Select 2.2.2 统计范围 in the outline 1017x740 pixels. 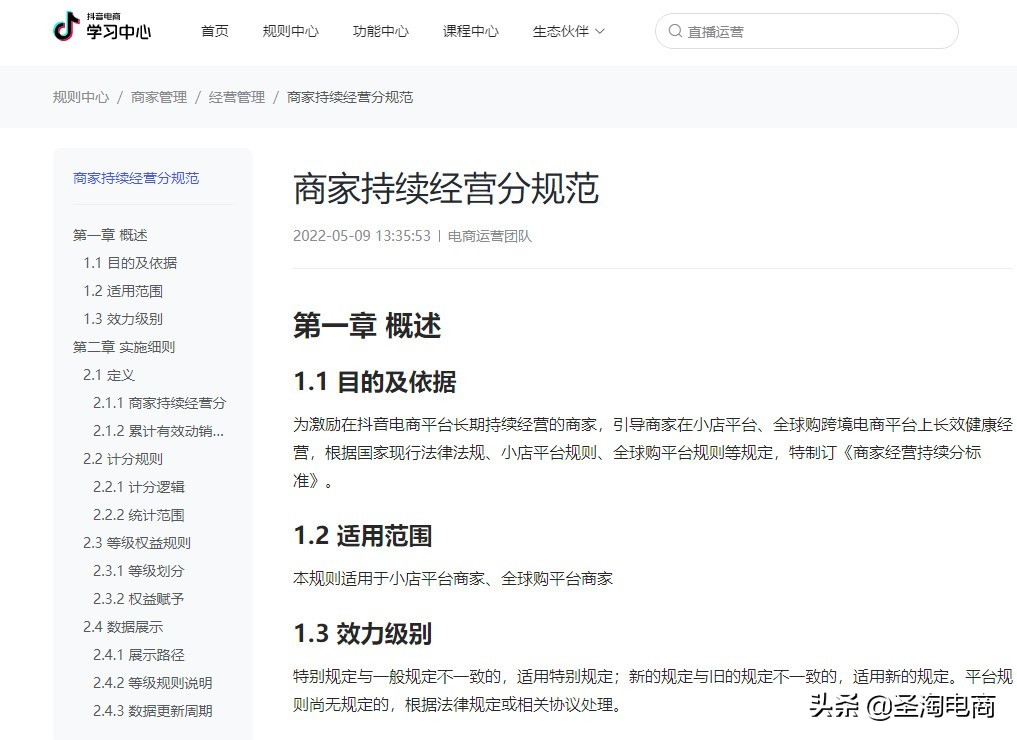[x=139, y=515]
